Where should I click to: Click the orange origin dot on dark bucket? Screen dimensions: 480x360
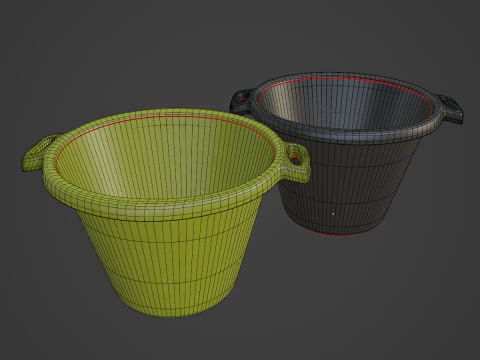pos(333,214)
